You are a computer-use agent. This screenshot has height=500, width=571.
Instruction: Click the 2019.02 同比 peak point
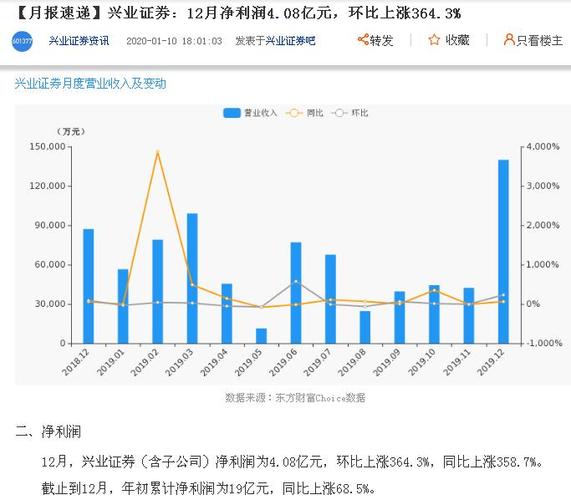[x=158, y=152]
